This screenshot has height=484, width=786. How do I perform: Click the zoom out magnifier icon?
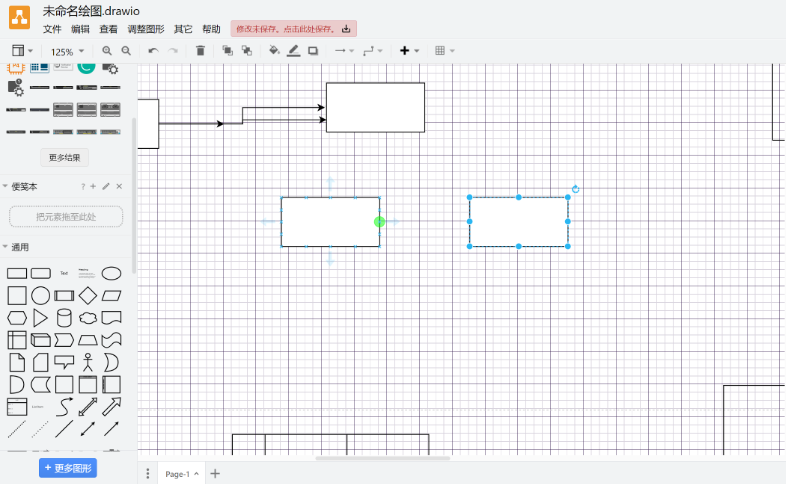tap(126, 51)
